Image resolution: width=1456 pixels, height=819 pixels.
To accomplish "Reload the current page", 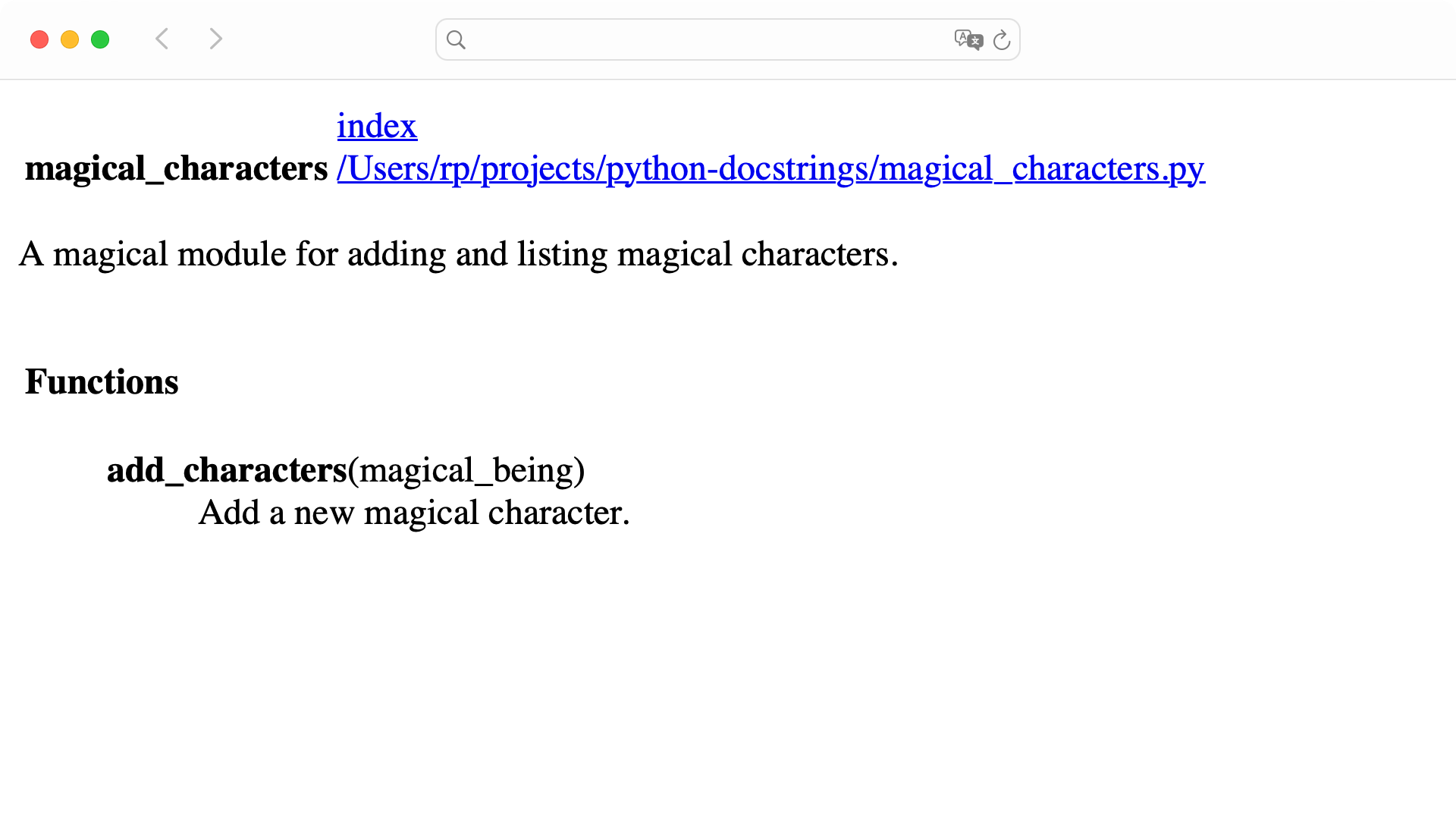I will 1002,40.
